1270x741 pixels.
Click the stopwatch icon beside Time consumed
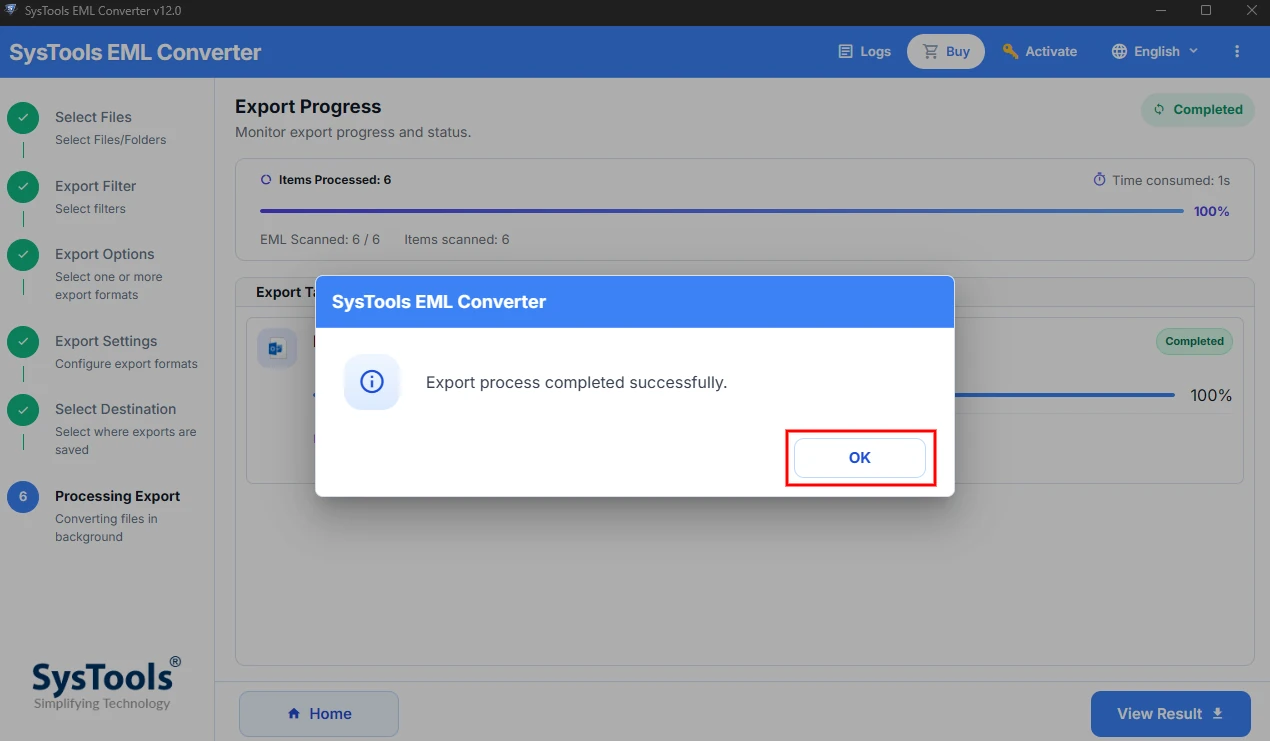1100,180
